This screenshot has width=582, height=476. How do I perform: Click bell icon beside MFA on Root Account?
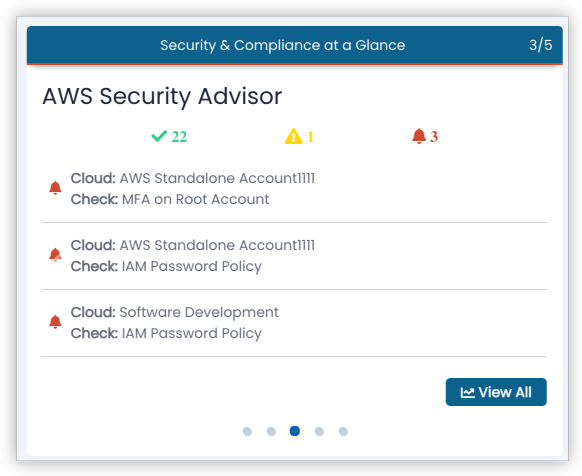(x=55, y=188)
